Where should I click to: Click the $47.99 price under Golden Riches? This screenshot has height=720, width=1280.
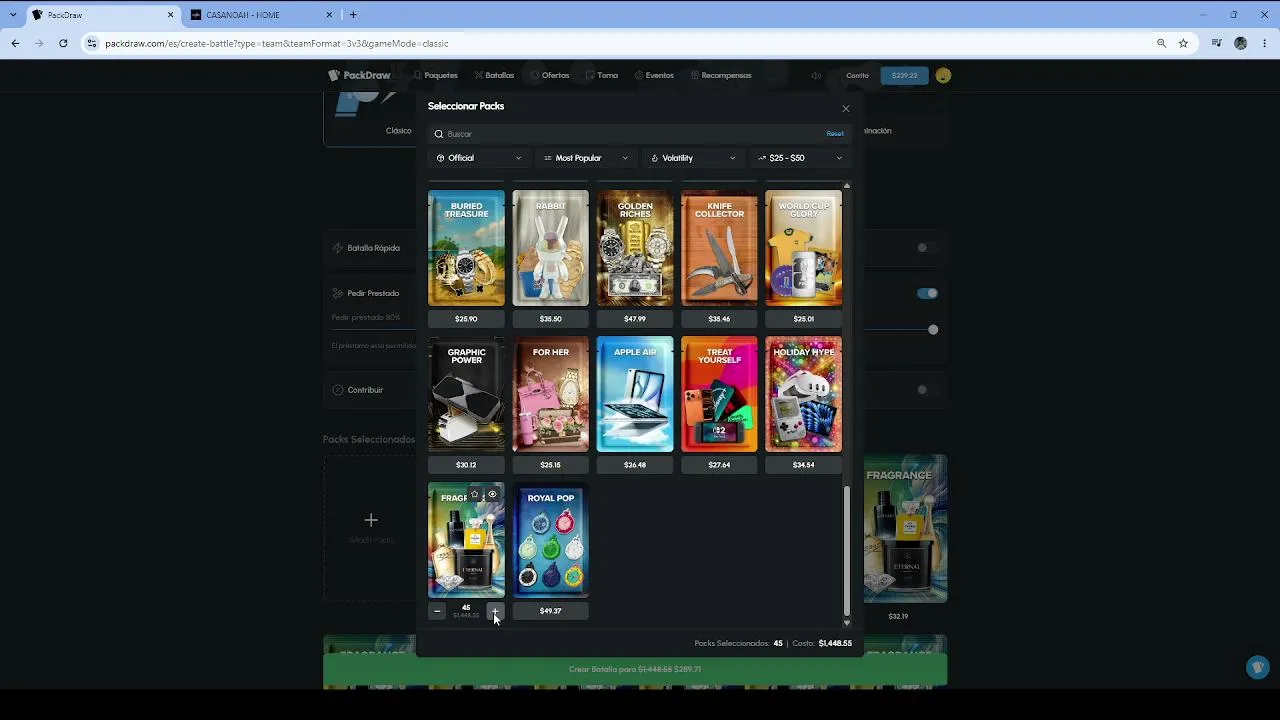click(x=635, y=319)
